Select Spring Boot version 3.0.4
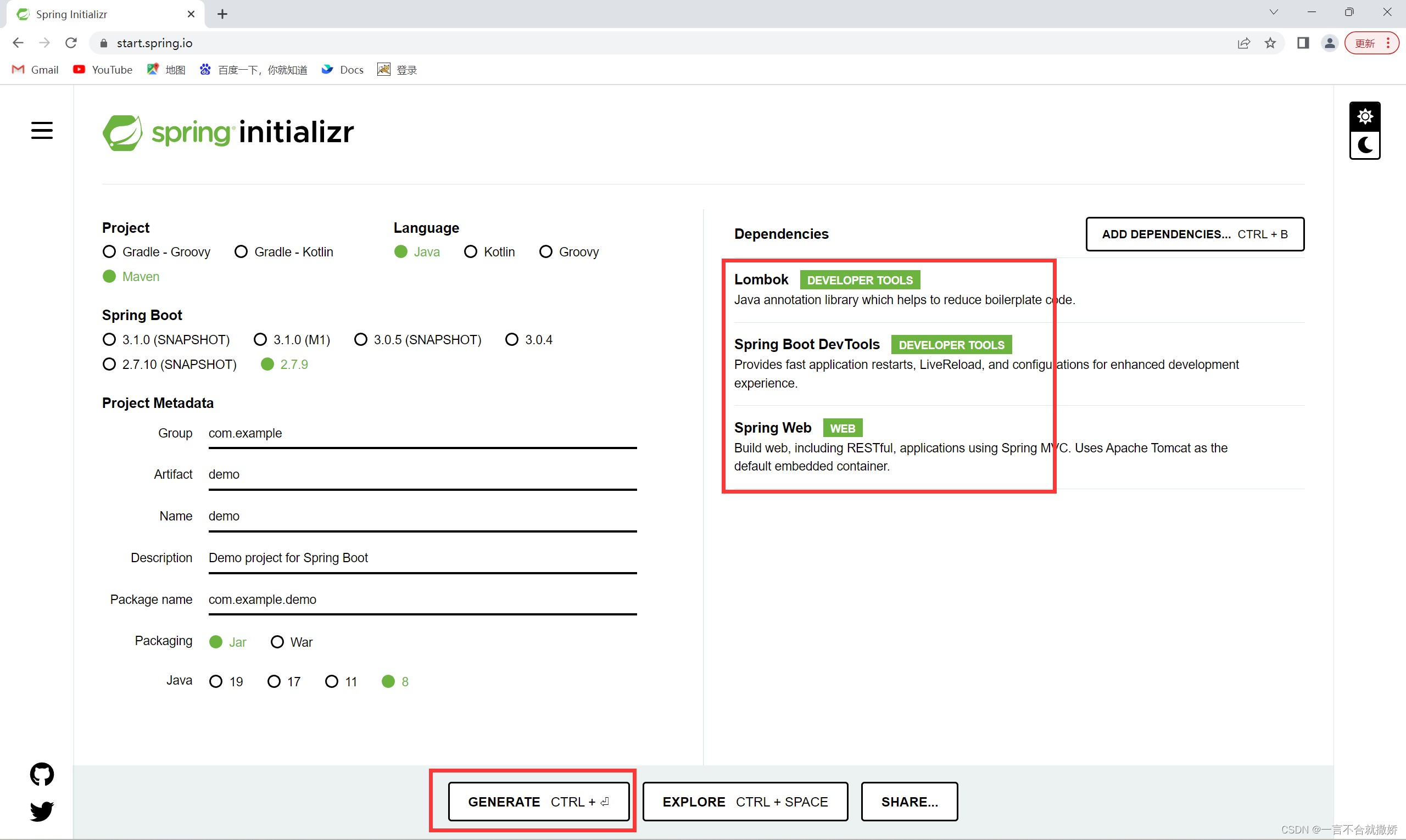 (x=512, y=340)
